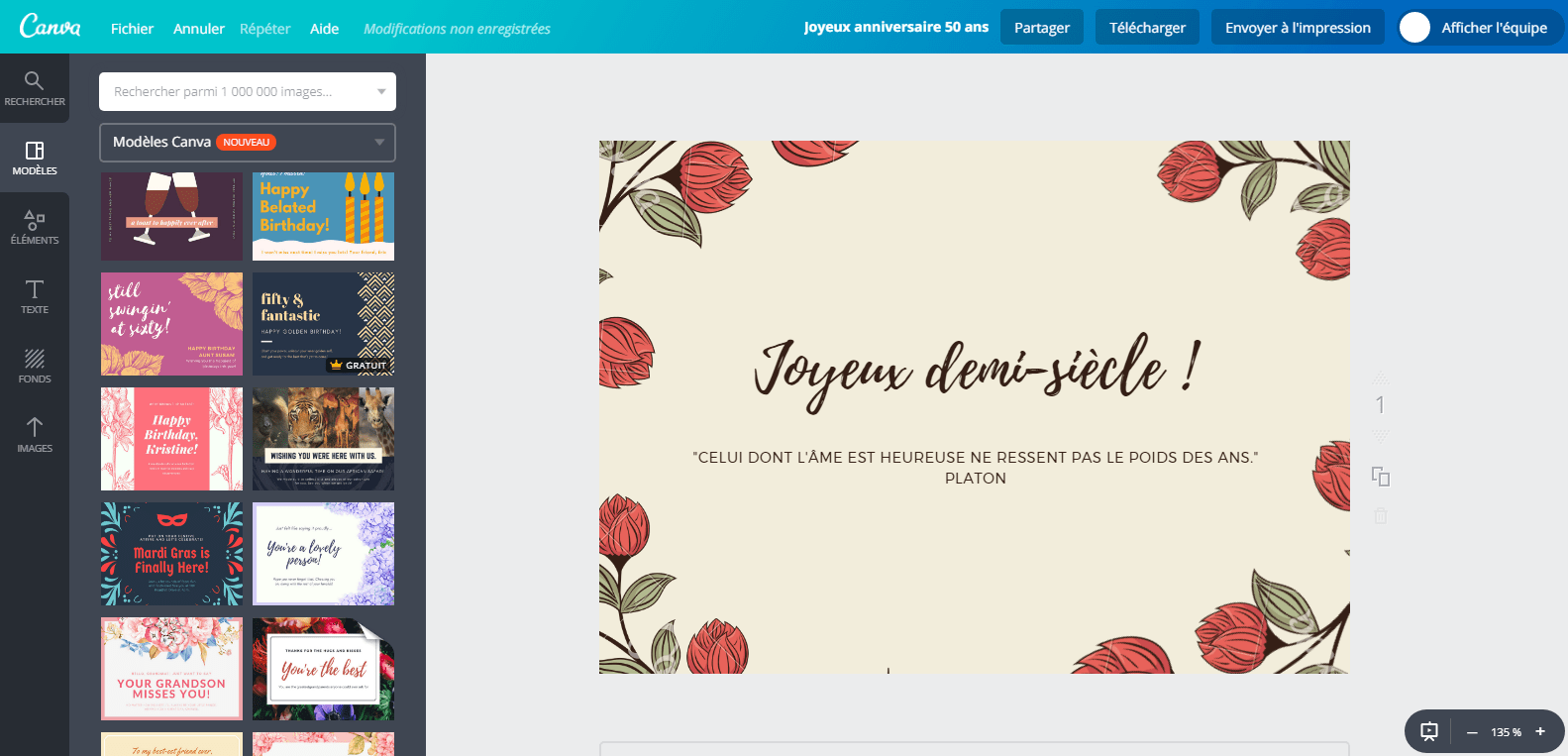This screenshot has height=756, width=1568.
Task: Open the Fonds sidebar tab
Action: (x=35, y=366)
